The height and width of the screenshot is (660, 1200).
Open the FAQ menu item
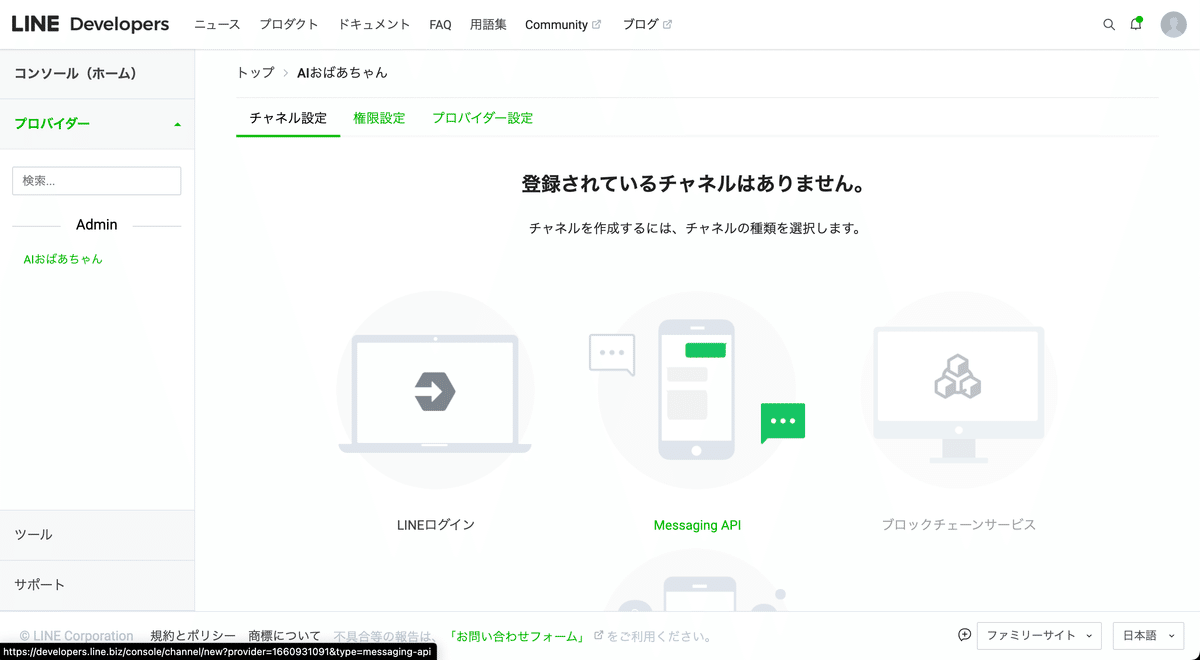click(x=440, y=25)
